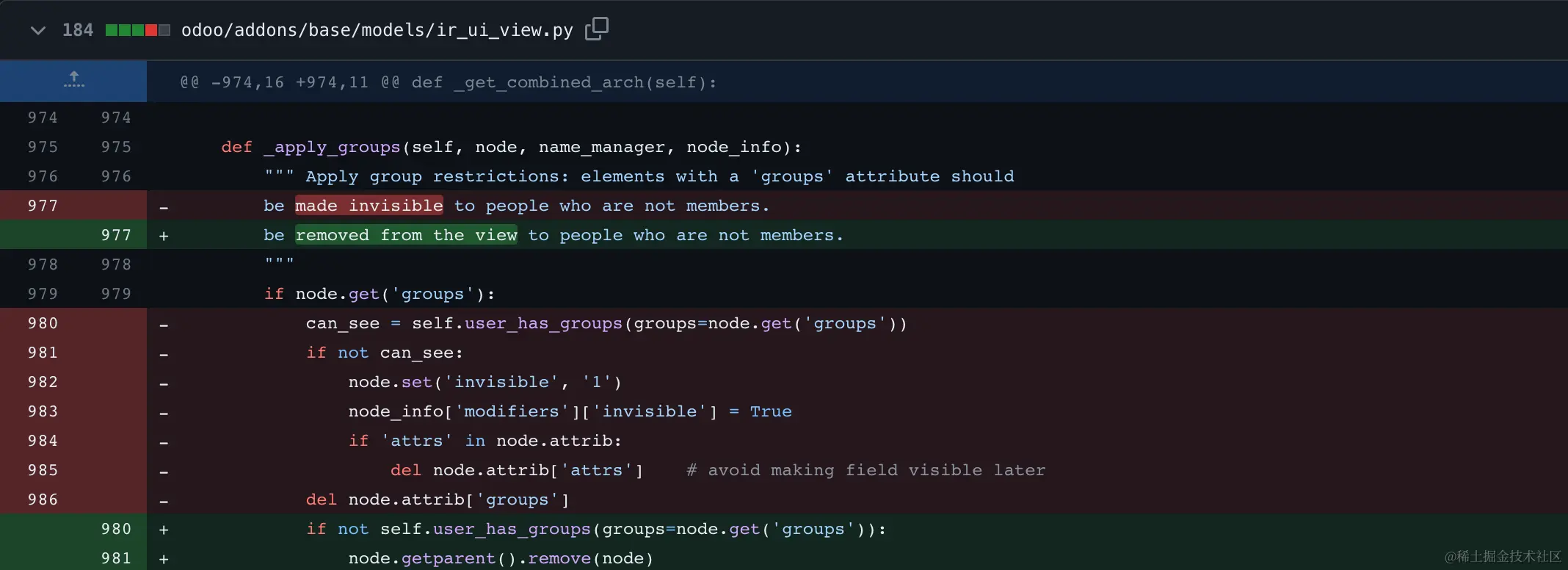Click the highlighted 'made invisible' deleted text
The image size is (1568, 570).
(x=369, y=206)
